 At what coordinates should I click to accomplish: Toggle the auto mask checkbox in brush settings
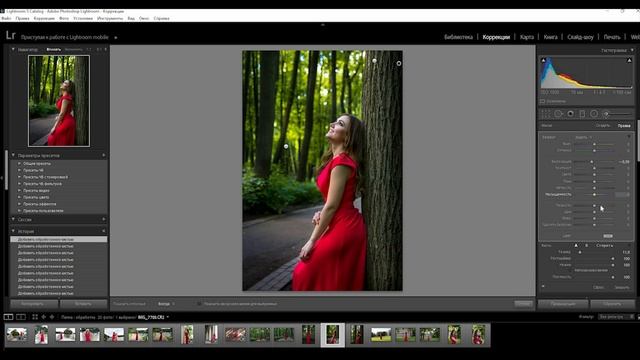(571, 270)
